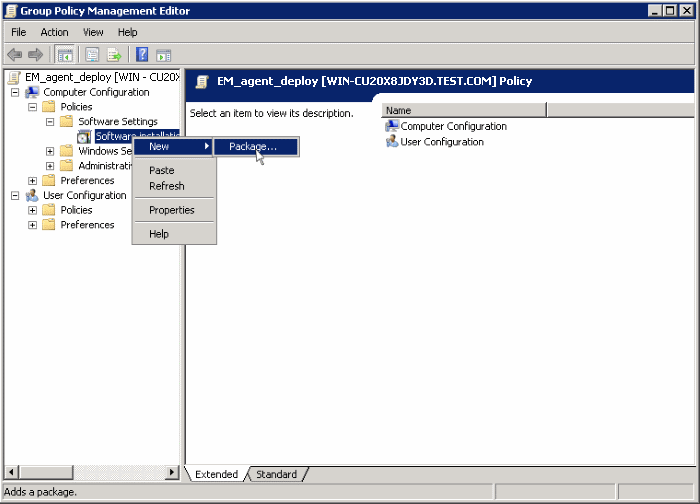Select Software Settings in the tree

coord(118,121)
